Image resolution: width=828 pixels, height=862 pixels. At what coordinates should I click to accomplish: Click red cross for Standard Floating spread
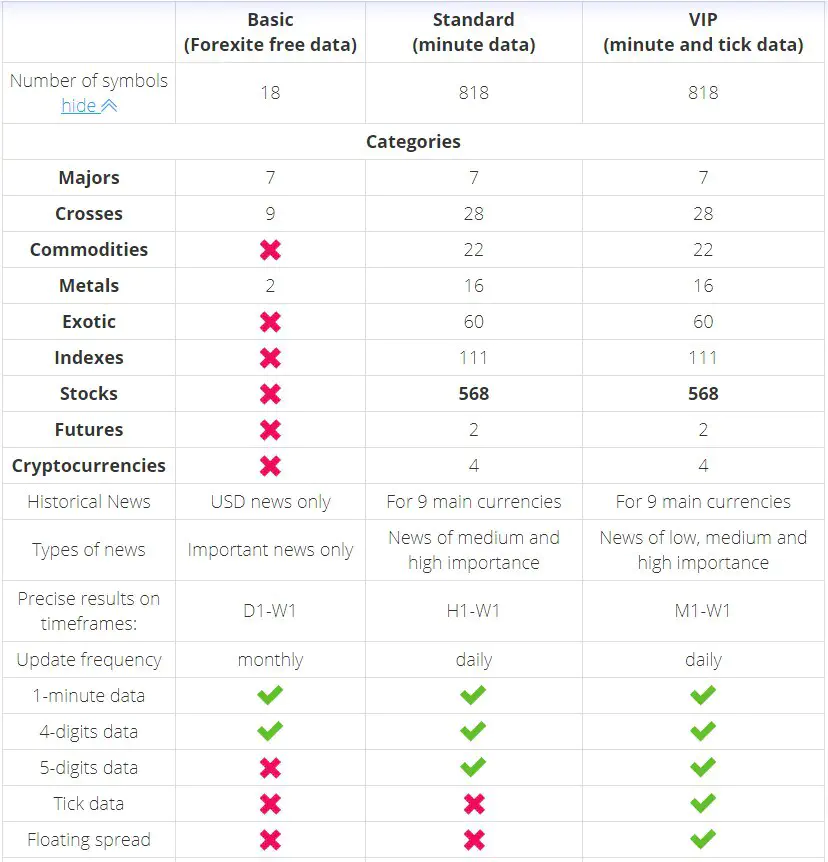[474, 840]
